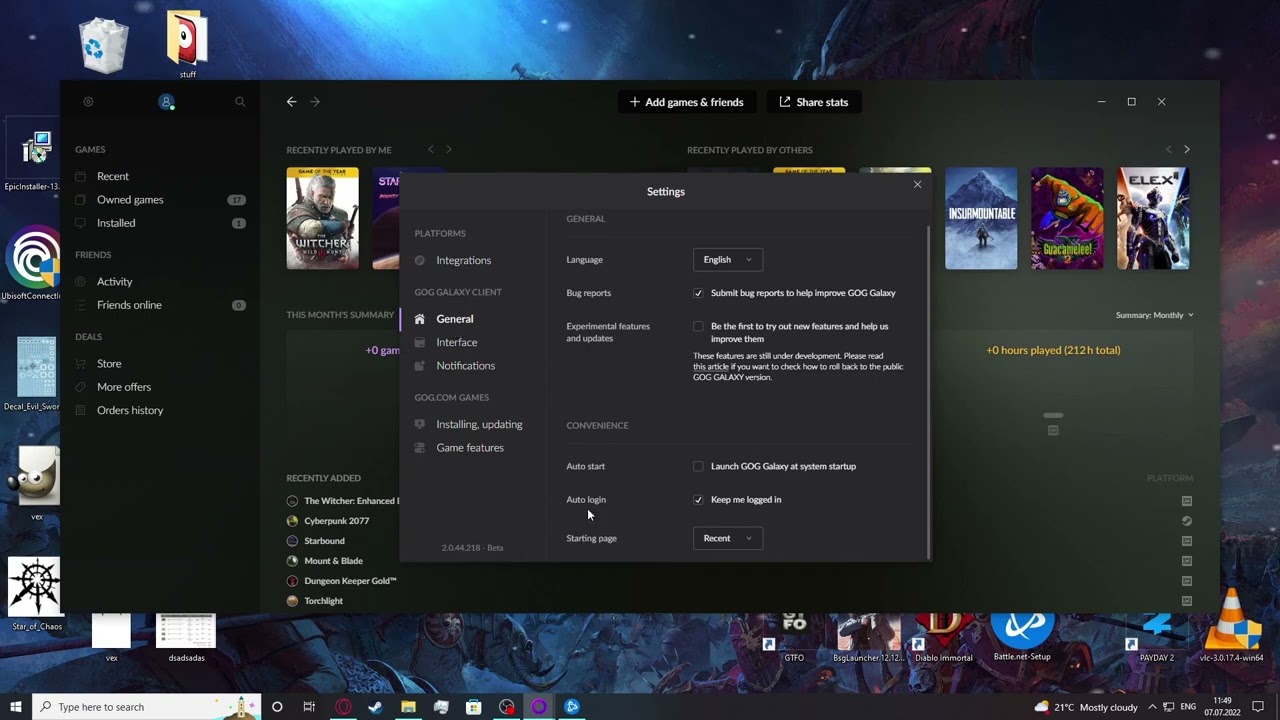This screenshot has height=720, width=1280.
Task: Toggle the Recent sidebar checkbox
Action: point(81,176)
